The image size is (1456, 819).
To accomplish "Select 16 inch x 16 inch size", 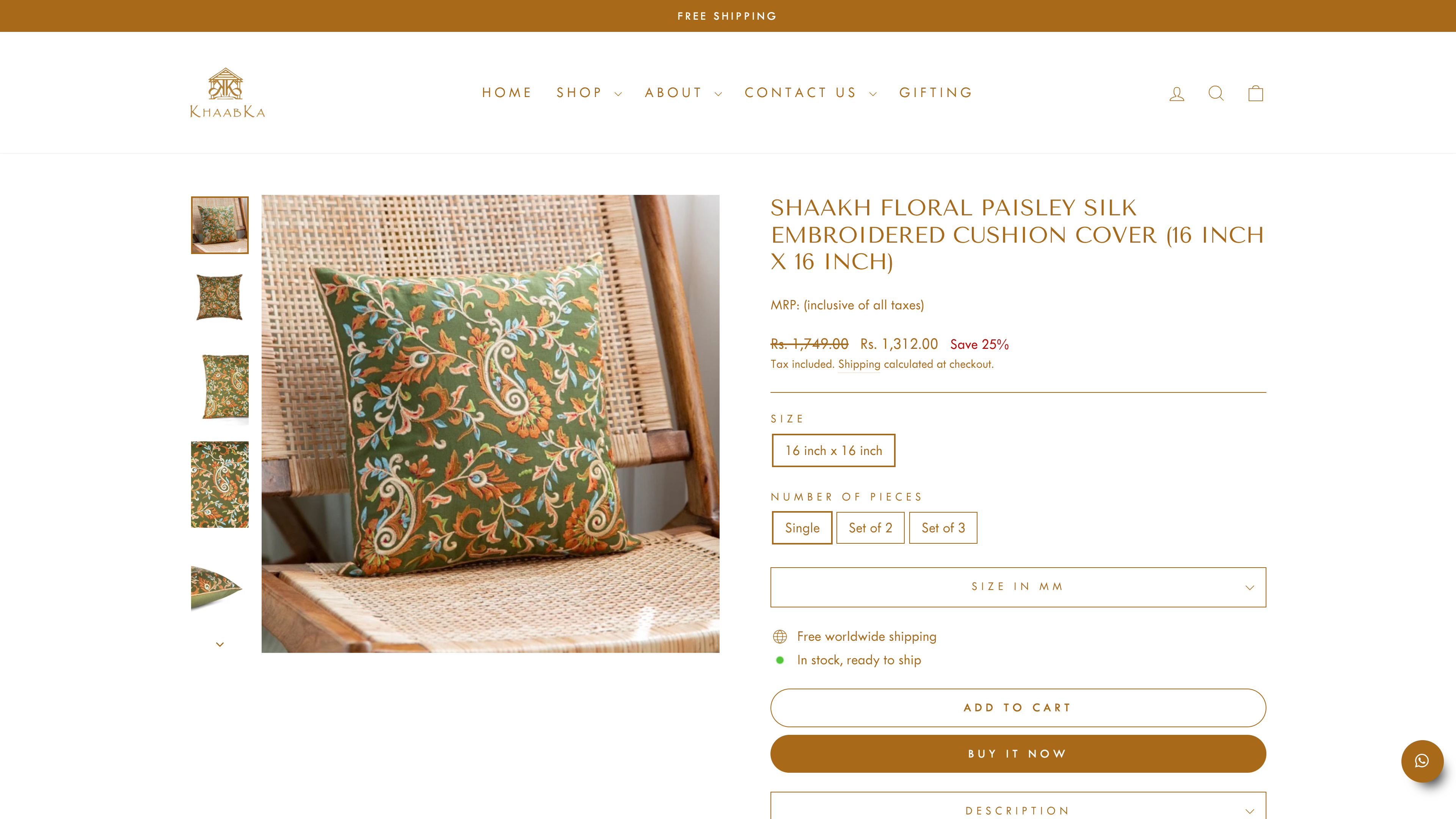I will click(x=833, y=450).
